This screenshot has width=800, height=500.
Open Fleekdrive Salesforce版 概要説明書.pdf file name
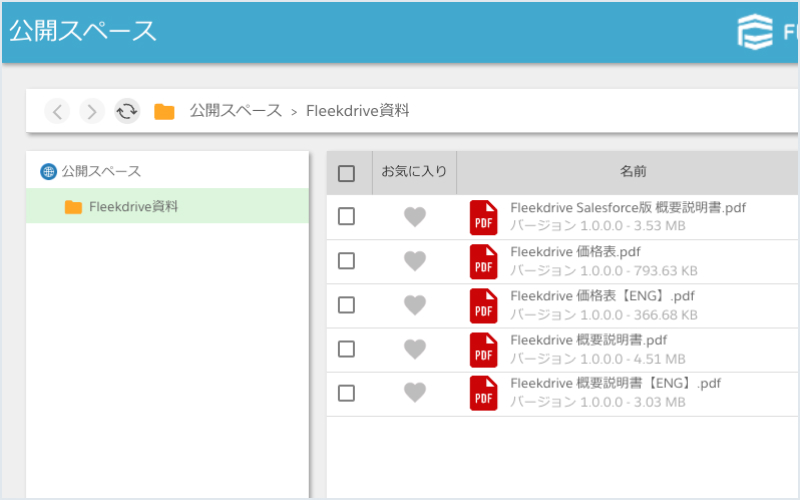pyautogui.click(x=628, y=208)
